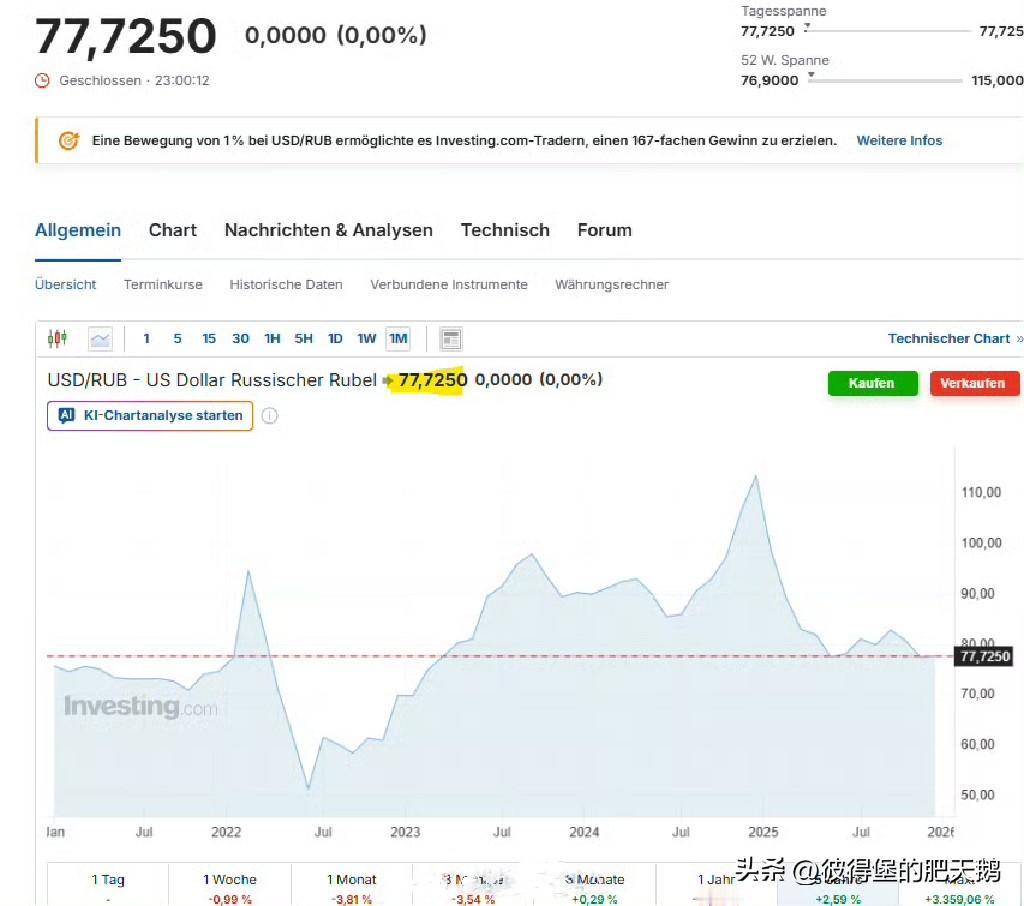Open the Terminkurse sub-tab
This screenshot has height=906, width=1024.
click(x=163, y=284)
